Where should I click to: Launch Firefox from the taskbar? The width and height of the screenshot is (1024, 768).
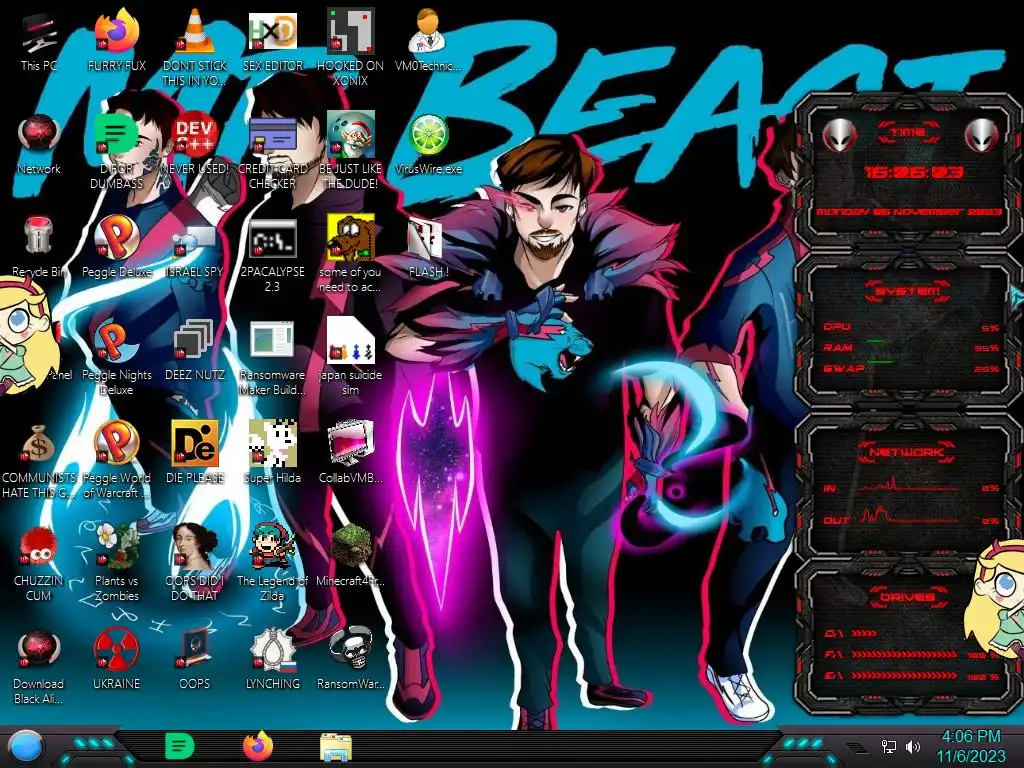(258, 746)
